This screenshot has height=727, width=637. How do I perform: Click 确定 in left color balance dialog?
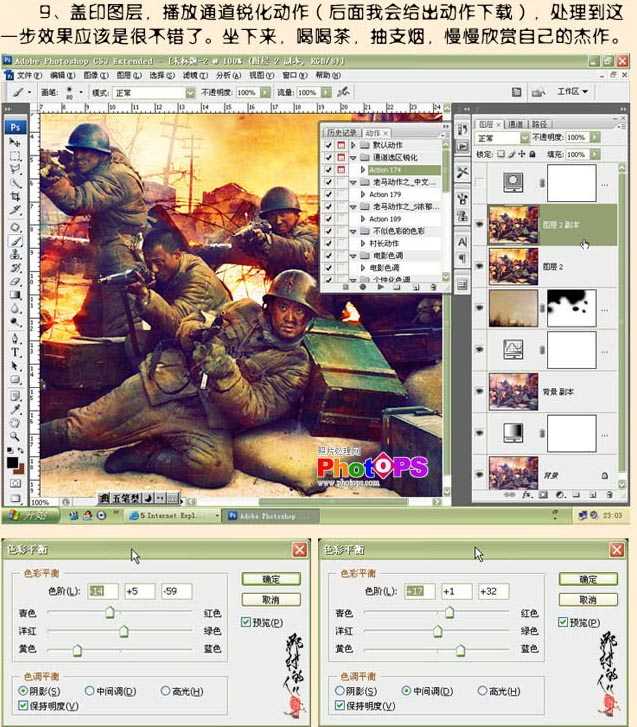coord(271,579)
